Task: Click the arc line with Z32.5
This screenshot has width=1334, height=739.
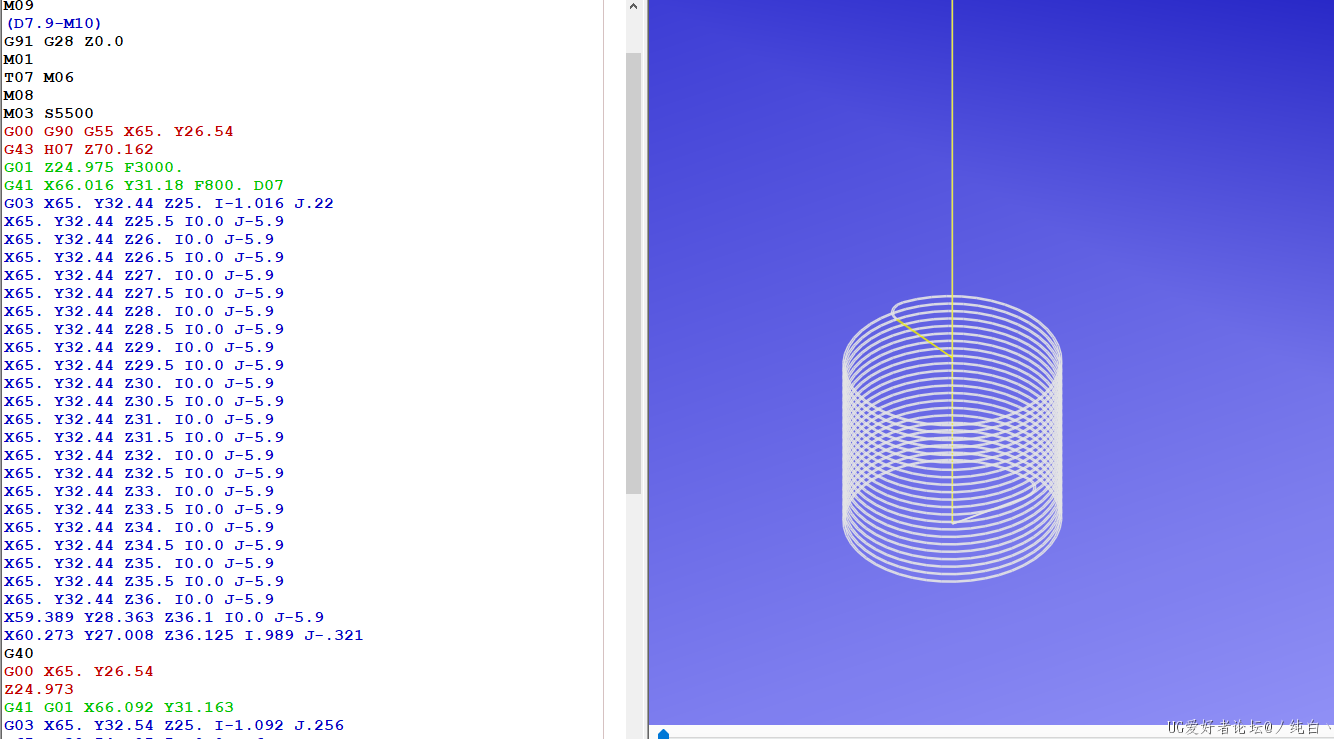Action: point(144,473)
